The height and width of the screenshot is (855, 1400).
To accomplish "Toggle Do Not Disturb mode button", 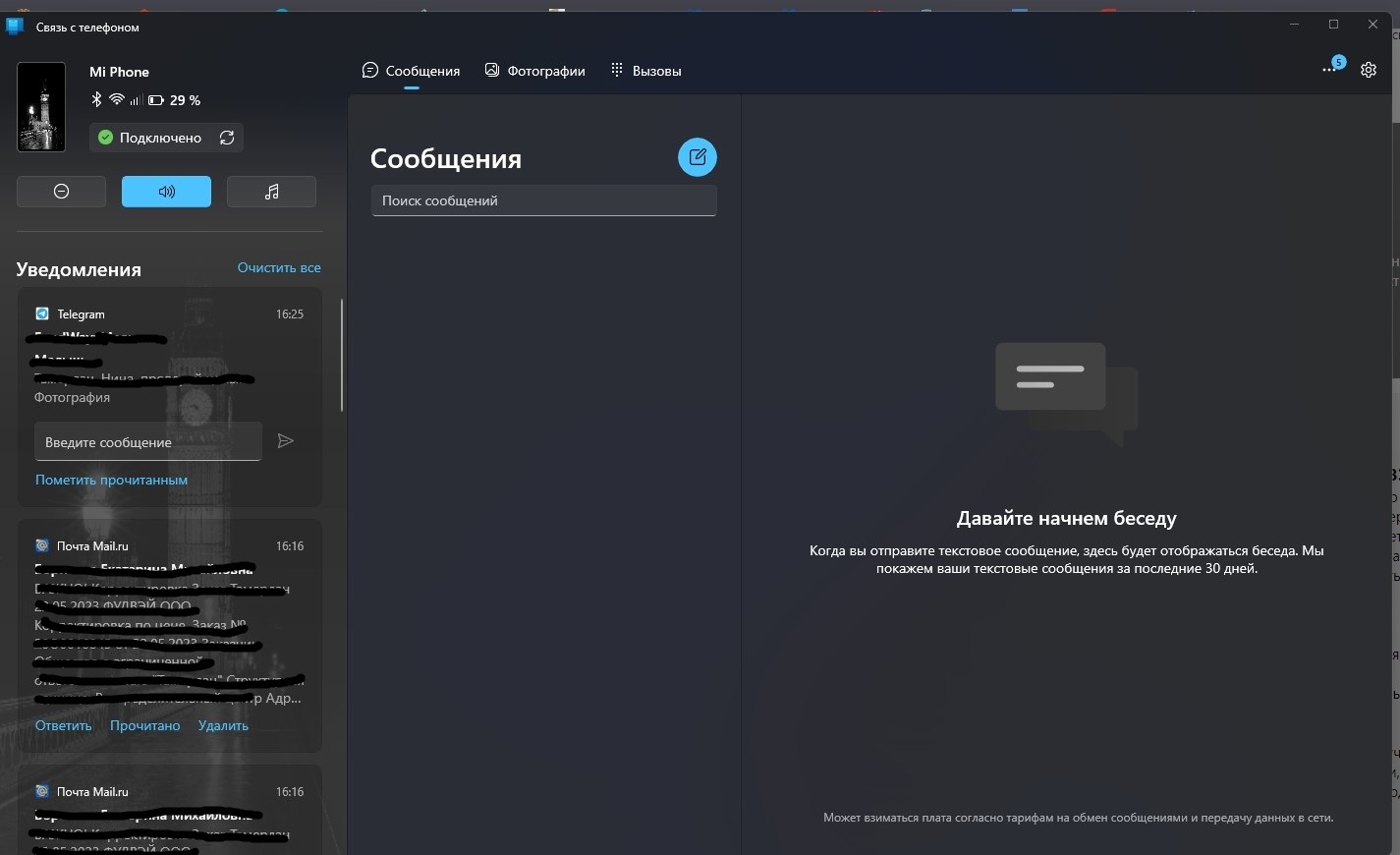I will coord(61,192).
